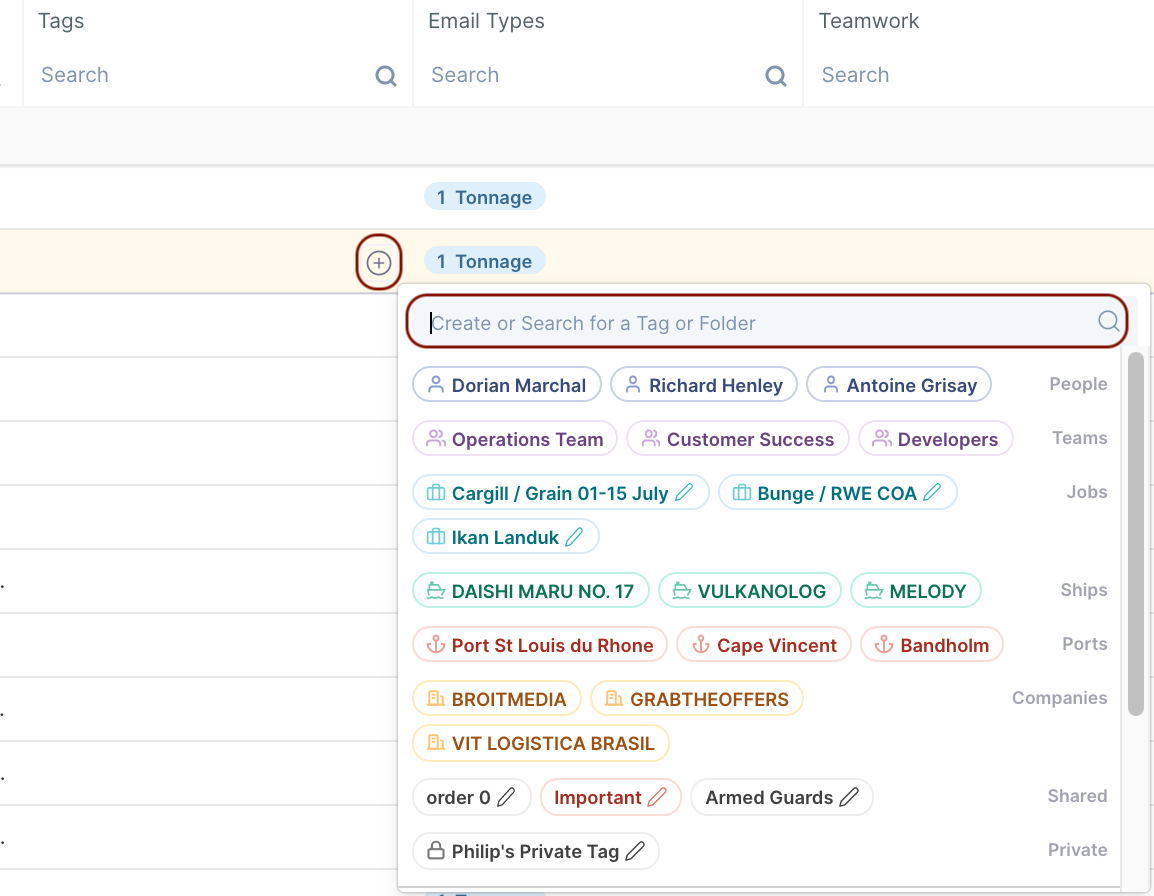1154x896 pixels.
Task: Select the Dorian Marchal person tag
Action: [507, 385]
